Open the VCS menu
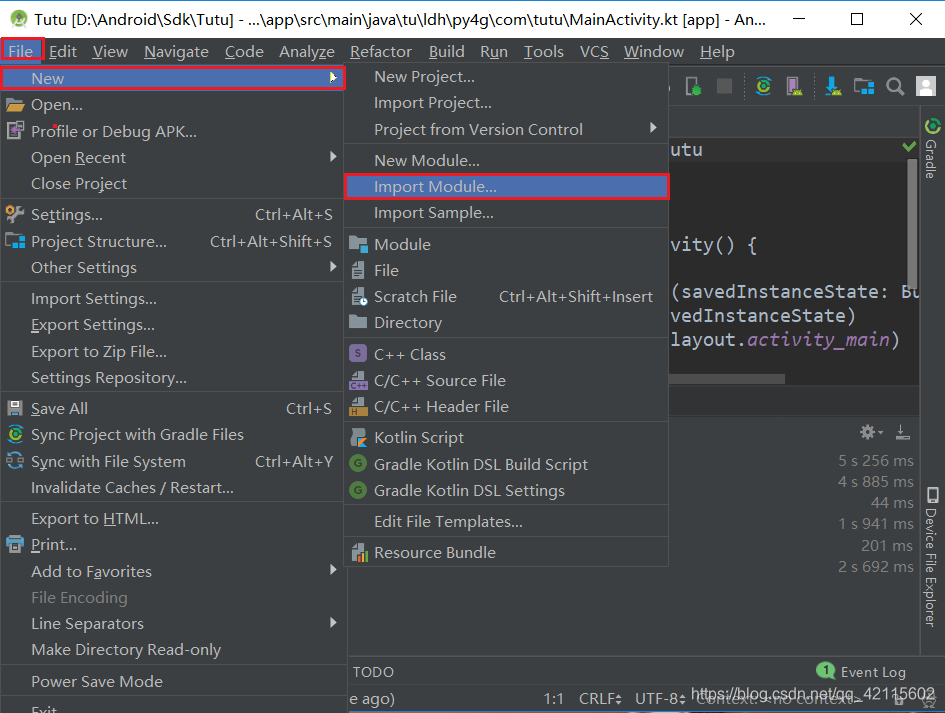Image resolution: width=945 pixels, height=713 pixels. coord(594,52)
